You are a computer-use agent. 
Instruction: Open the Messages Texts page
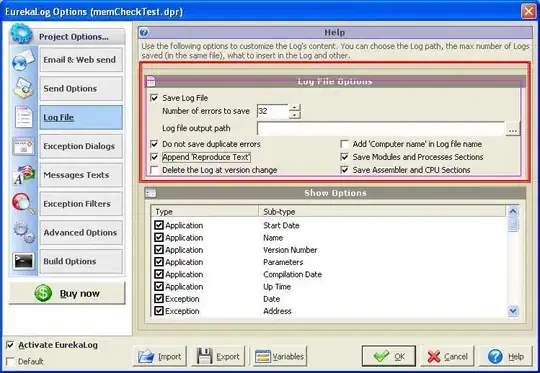click(81, 175)
